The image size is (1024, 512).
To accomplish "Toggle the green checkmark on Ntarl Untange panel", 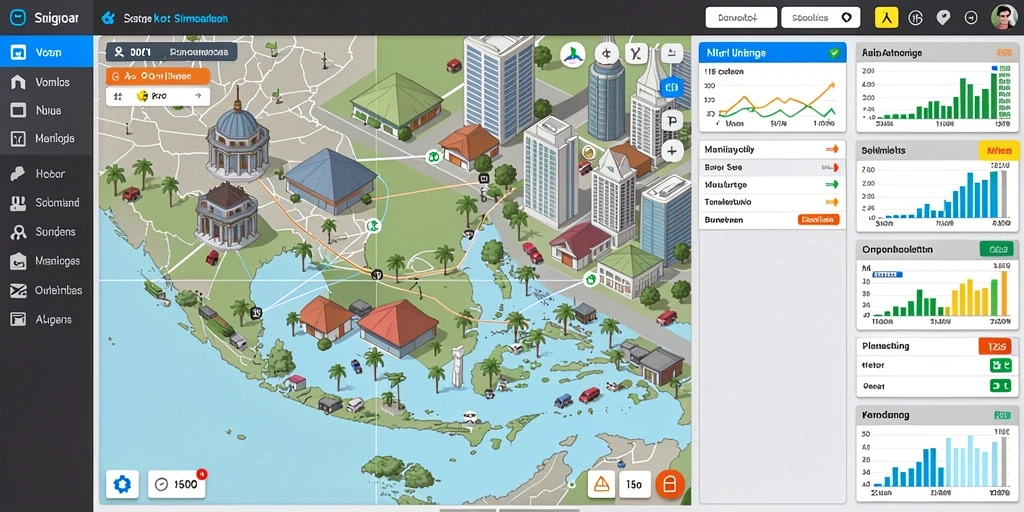I will click(x=834, y=53).
